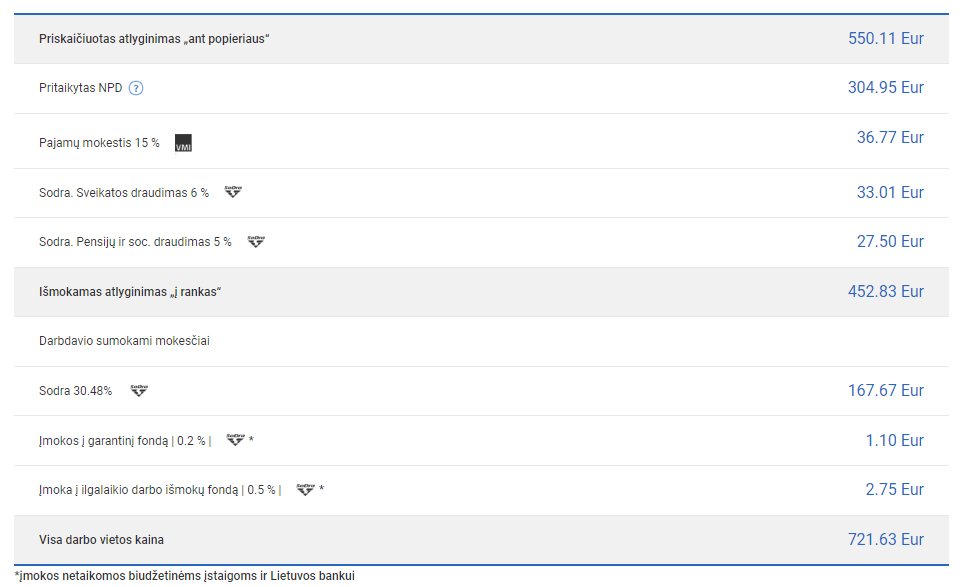
Task: Click Darbdavio sumokami mokesčiai section label
Action: [x=124, y=341]
